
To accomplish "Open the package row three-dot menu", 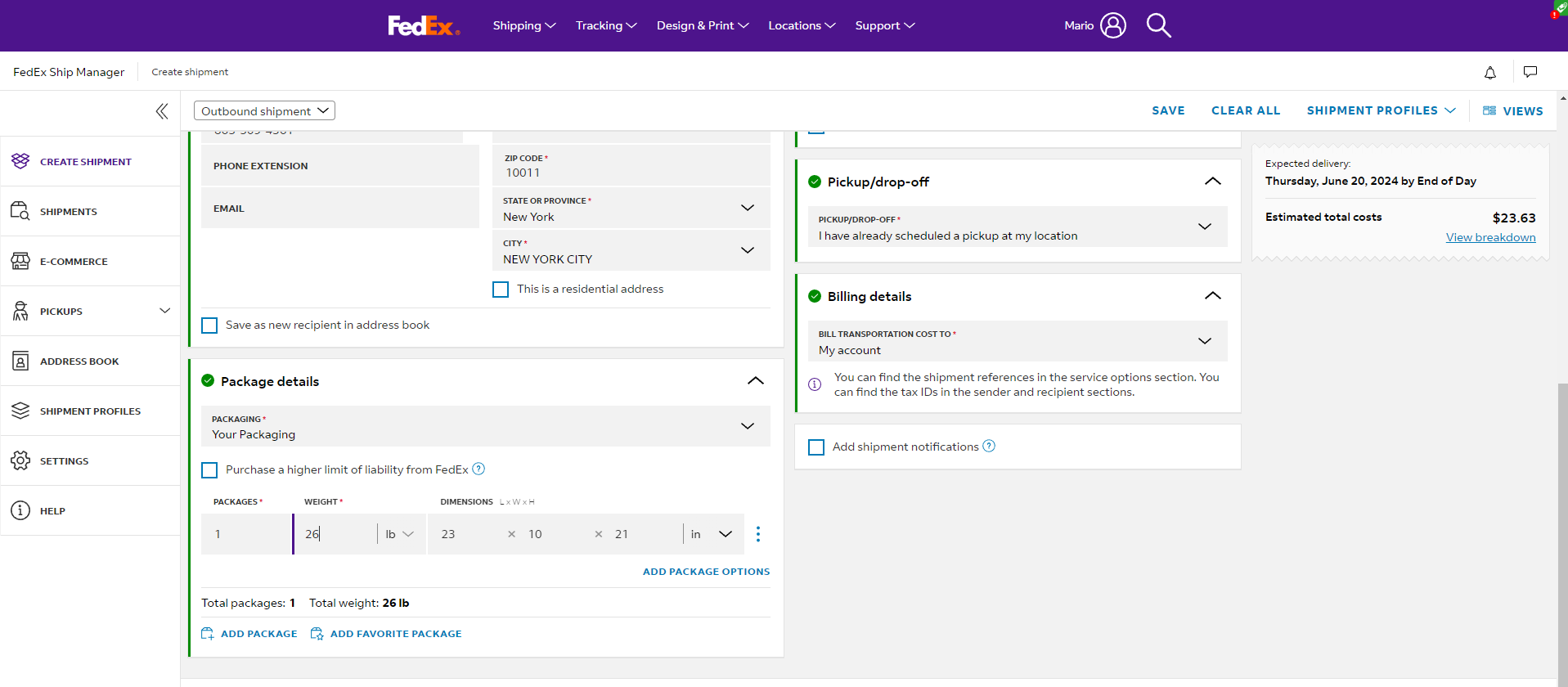I will 758,534.
